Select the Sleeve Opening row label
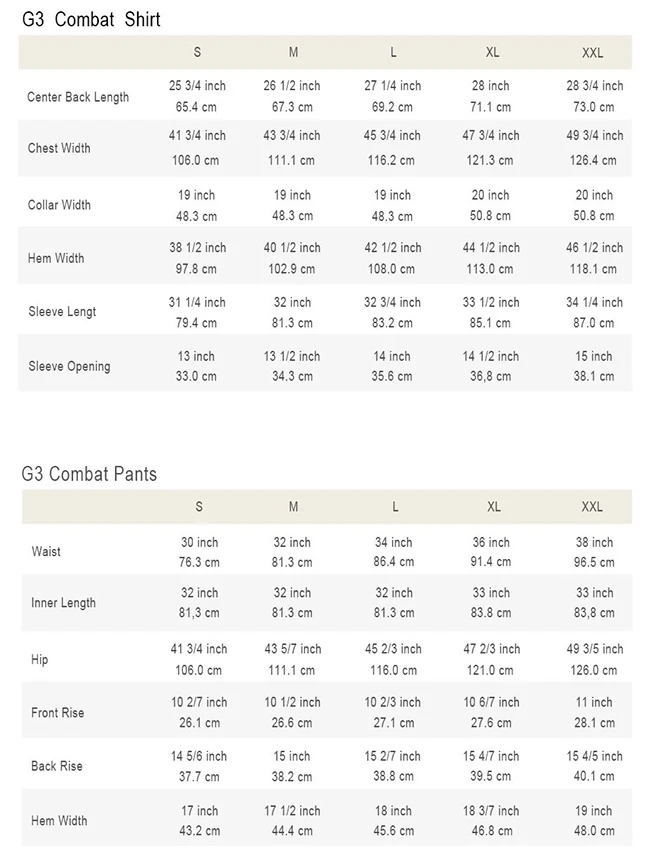 tap(69, 367)
